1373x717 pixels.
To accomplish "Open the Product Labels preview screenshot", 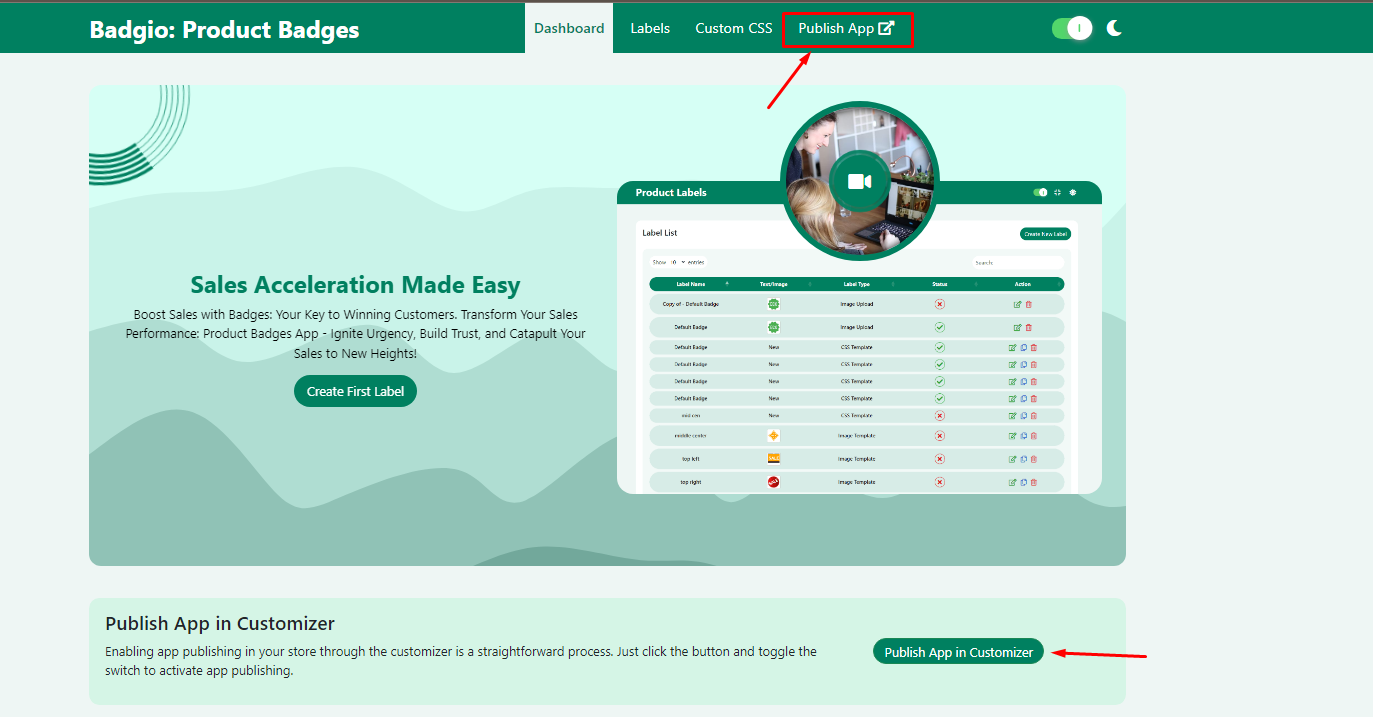I will point(859,337).
